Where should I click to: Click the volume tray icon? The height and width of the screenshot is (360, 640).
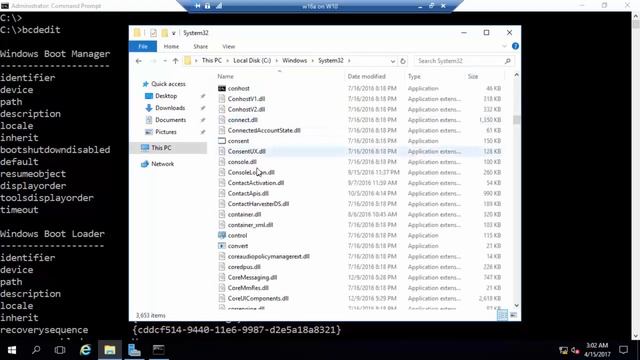pyautogui.click(x=575, y=350)
